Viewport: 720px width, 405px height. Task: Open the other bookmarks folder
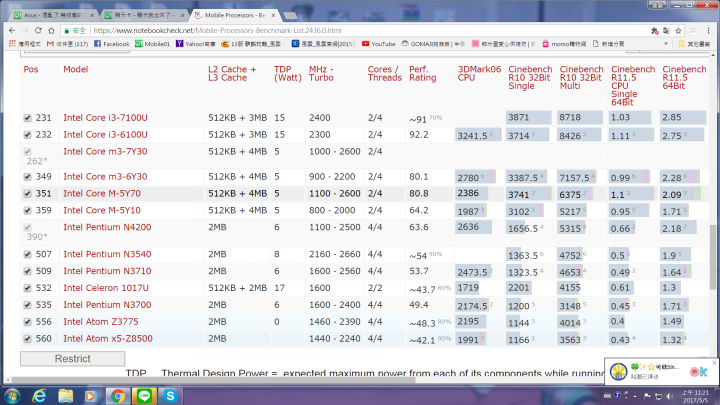pyautogui.click(x=694, y=44)
